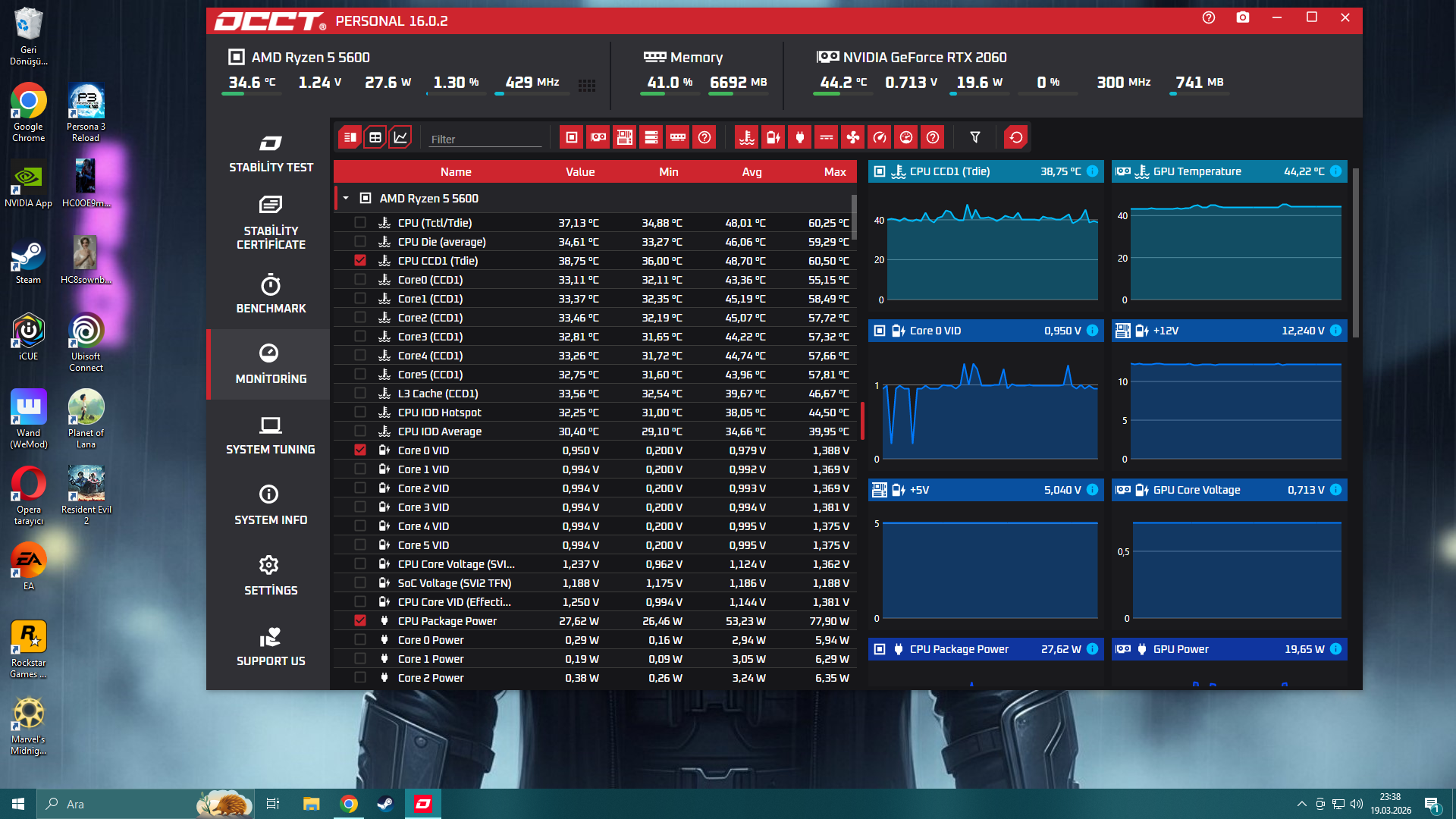This screenshot has width=1456, height=819.
Task: Click the funnel filter icon
Action: point(975,137)
